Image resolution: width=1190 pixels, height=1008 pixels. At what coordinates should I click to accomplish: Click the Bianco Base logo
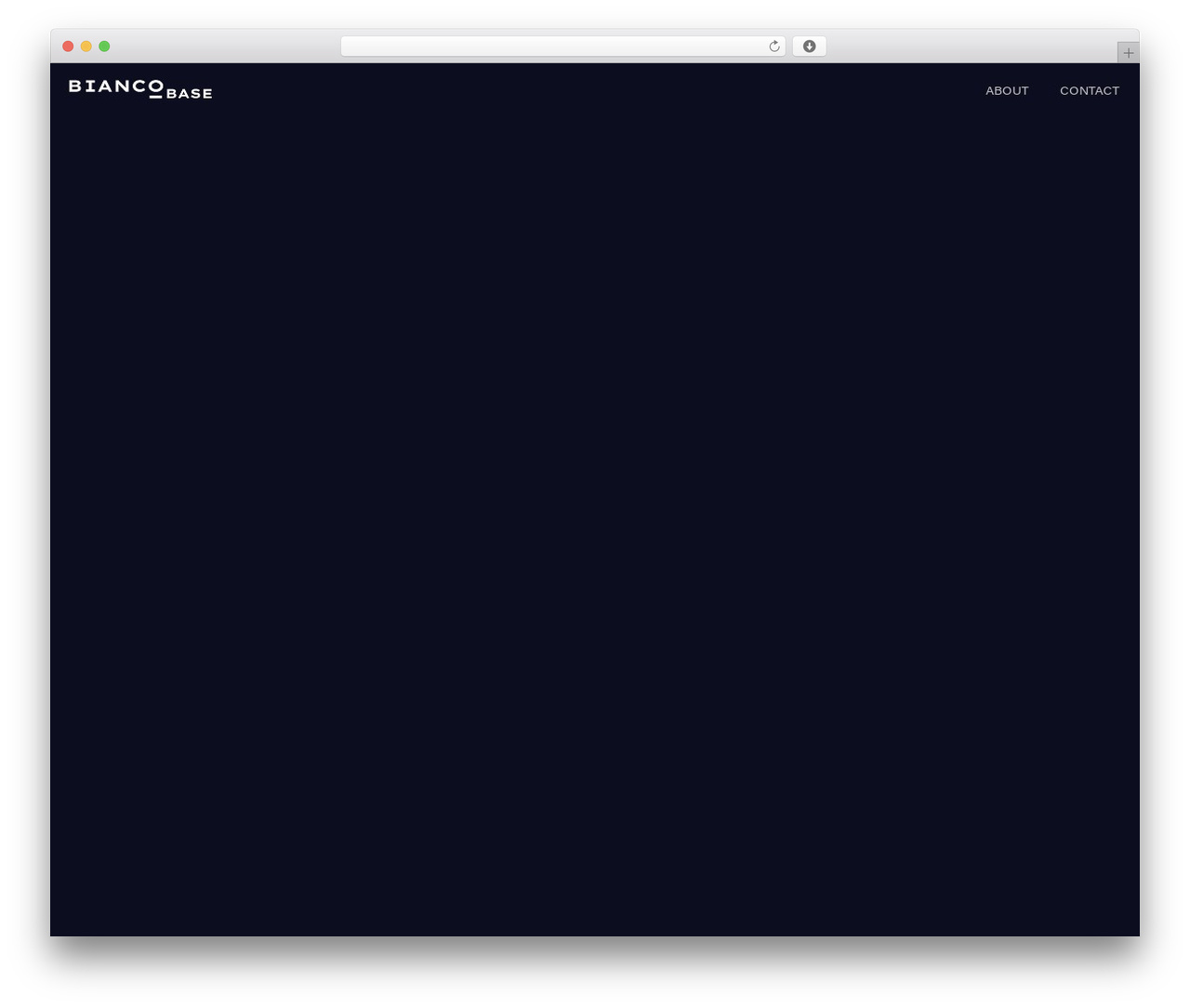[x=140, y=89]
